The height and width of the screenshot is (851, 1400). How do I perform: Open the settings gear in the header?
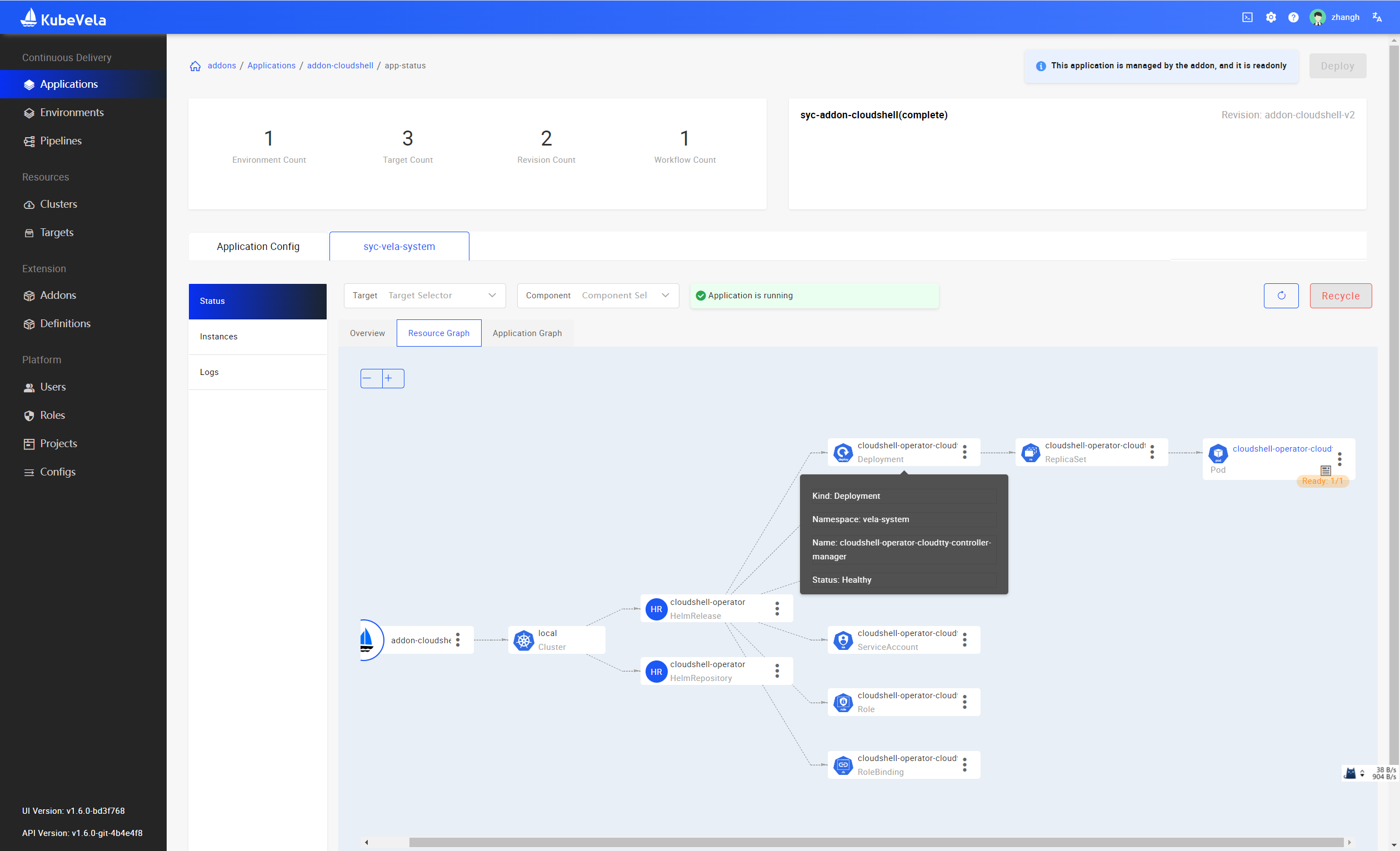click(x=1271, y=17)
